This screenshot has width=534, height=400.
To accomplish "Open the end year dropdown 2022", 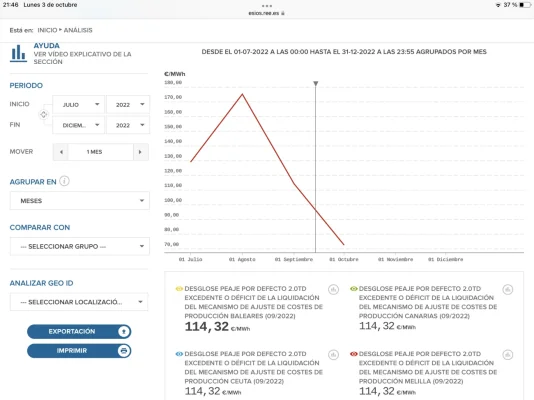I will point(128,125).
